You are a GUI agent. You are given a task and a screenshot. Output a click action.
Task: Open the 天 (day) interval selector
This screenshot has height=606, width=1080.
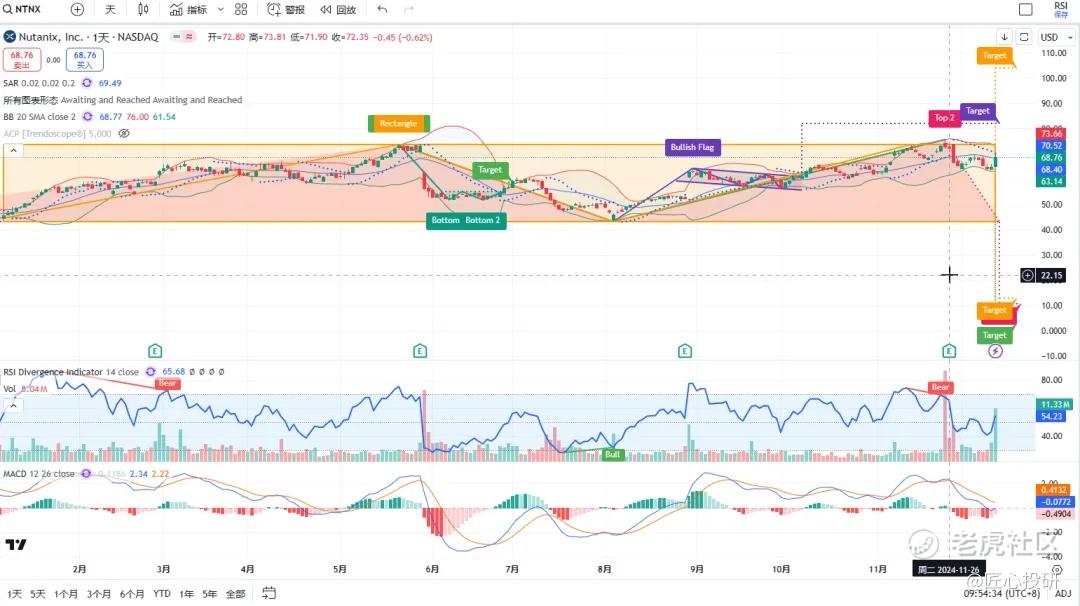110,10
